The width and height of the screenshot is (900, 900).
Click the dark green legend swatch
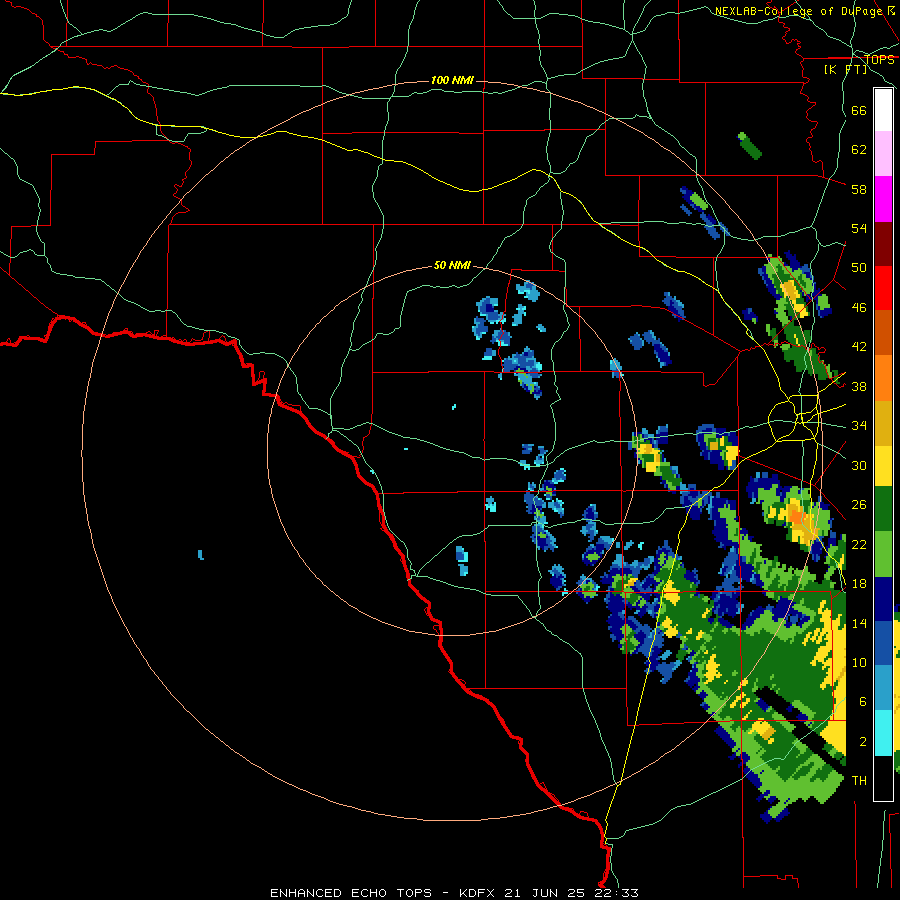click(x=883, y=509)
